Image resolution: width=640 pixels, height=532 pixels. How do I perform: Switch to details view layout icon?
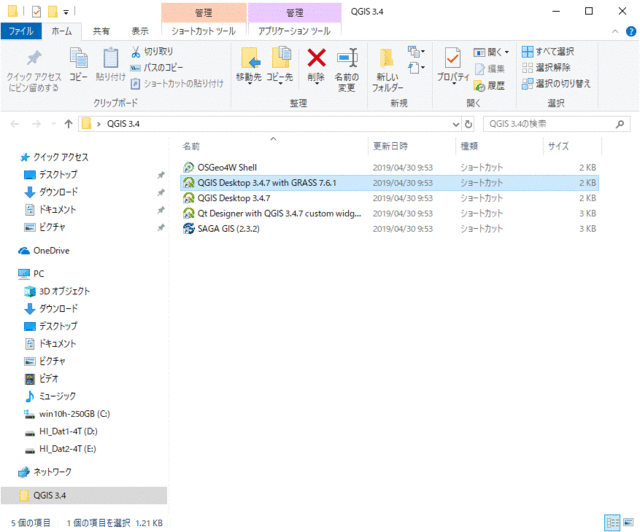(612, 523)
